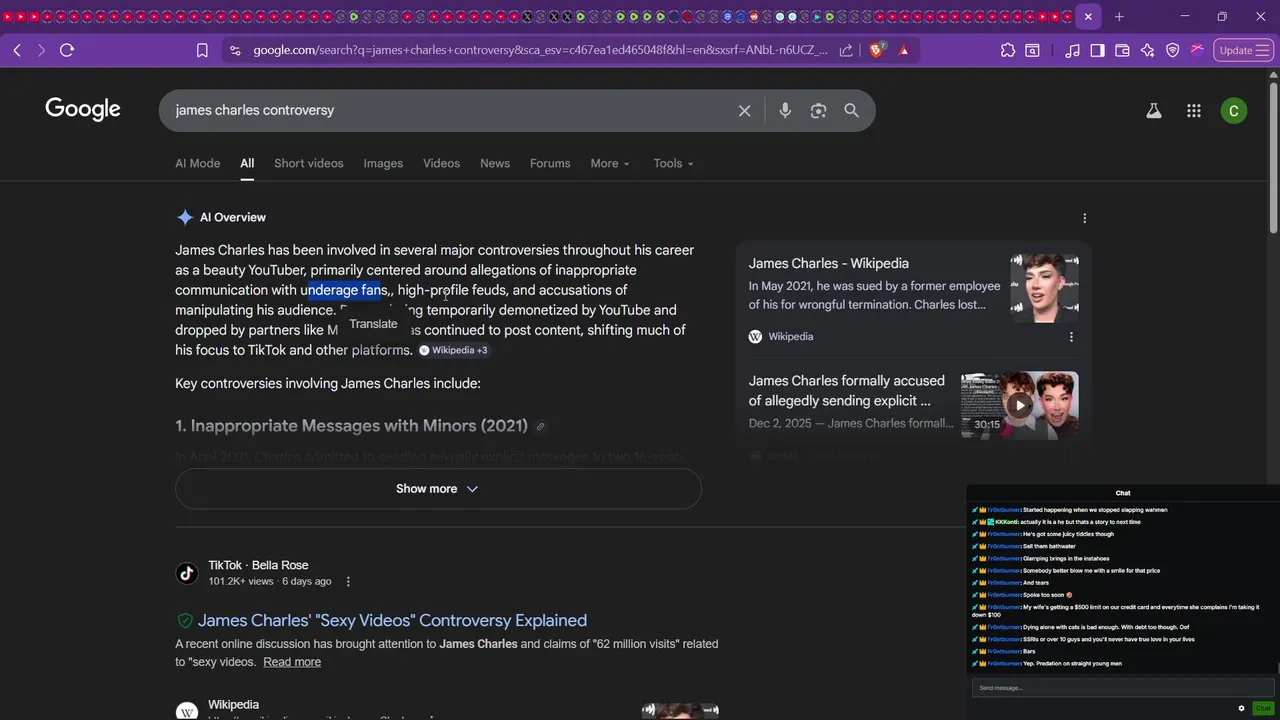Go to the Google logo homepage
Viewport: 1280px width, 720px height.
point(83,109)
